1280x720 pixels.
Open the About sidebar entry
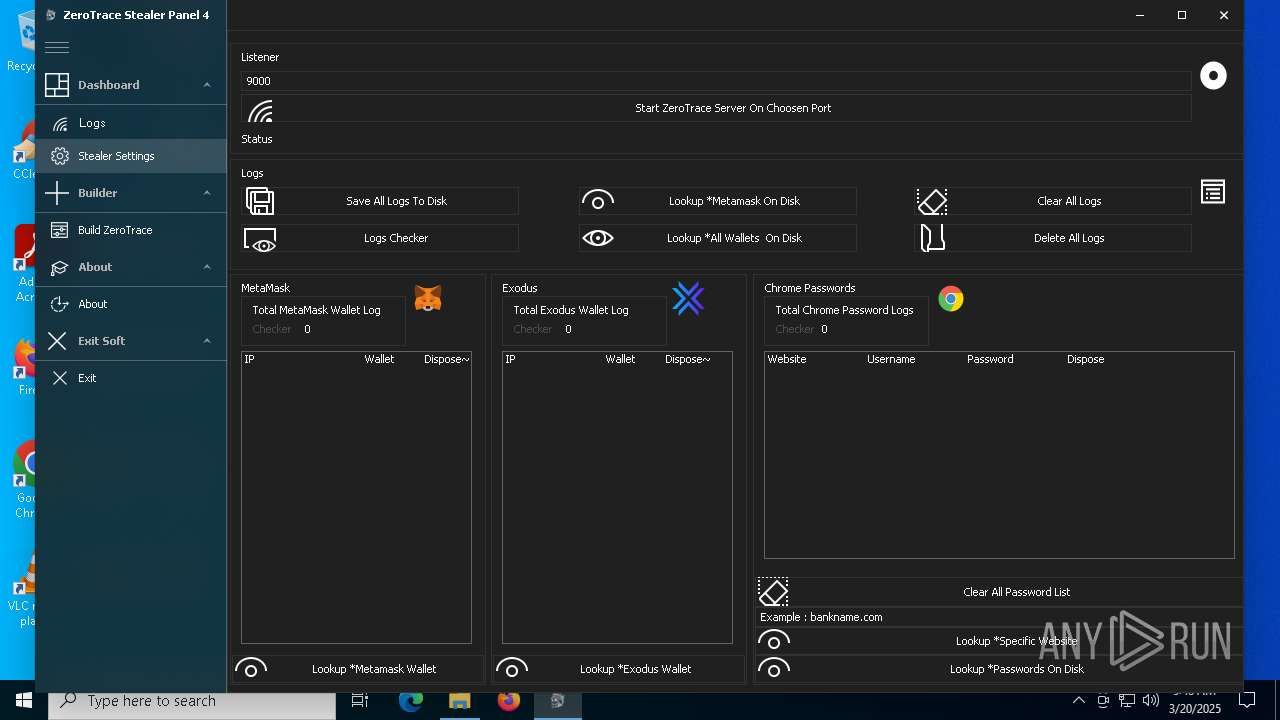pos(131,304)
